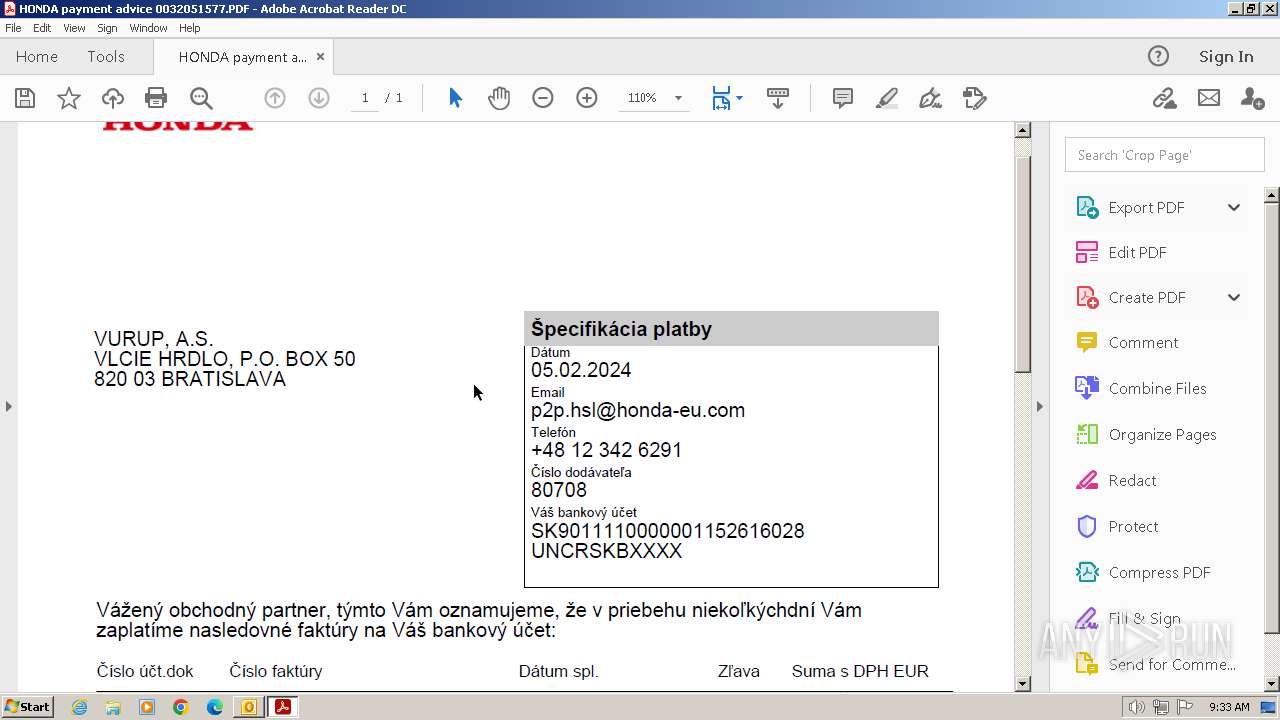Switch to the Tools tab

point(106,56)
